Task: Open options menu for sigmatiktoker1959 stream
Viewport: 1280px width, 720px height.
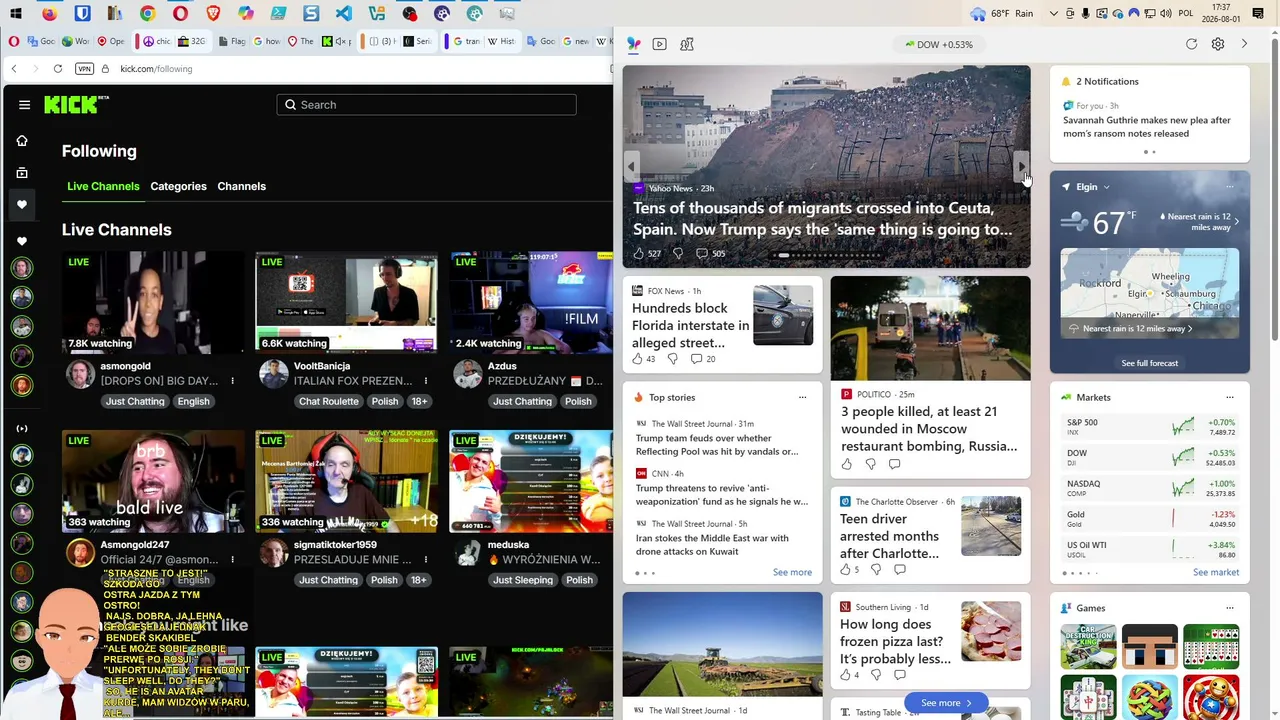Action: (426, 560)
